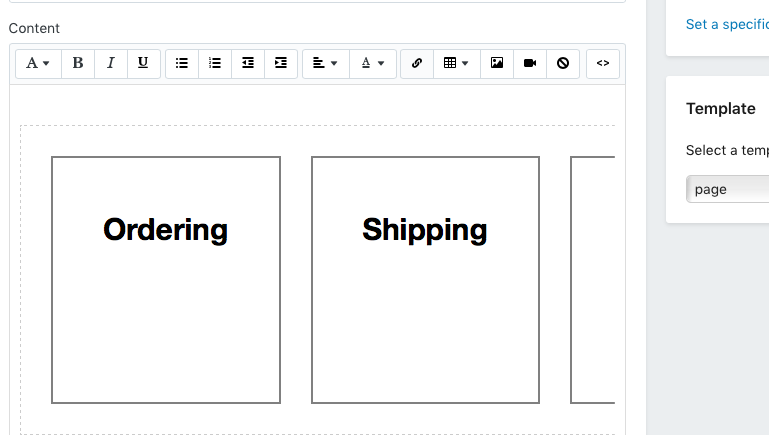Insert an image into the content
The image size is (769, 435).
point(497,63)
